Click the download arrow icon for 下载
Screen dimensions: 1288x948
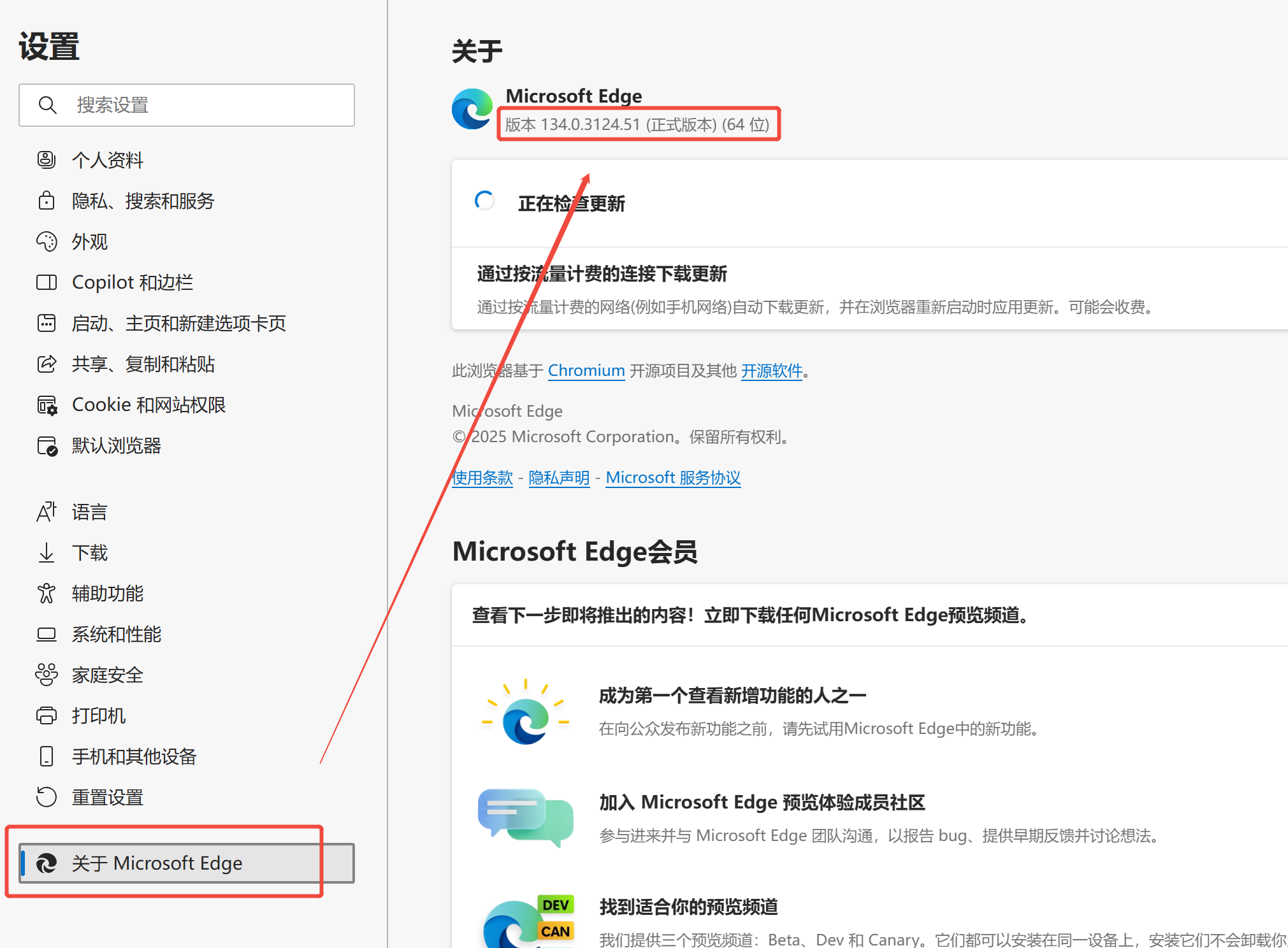click(x=47, y=552)
